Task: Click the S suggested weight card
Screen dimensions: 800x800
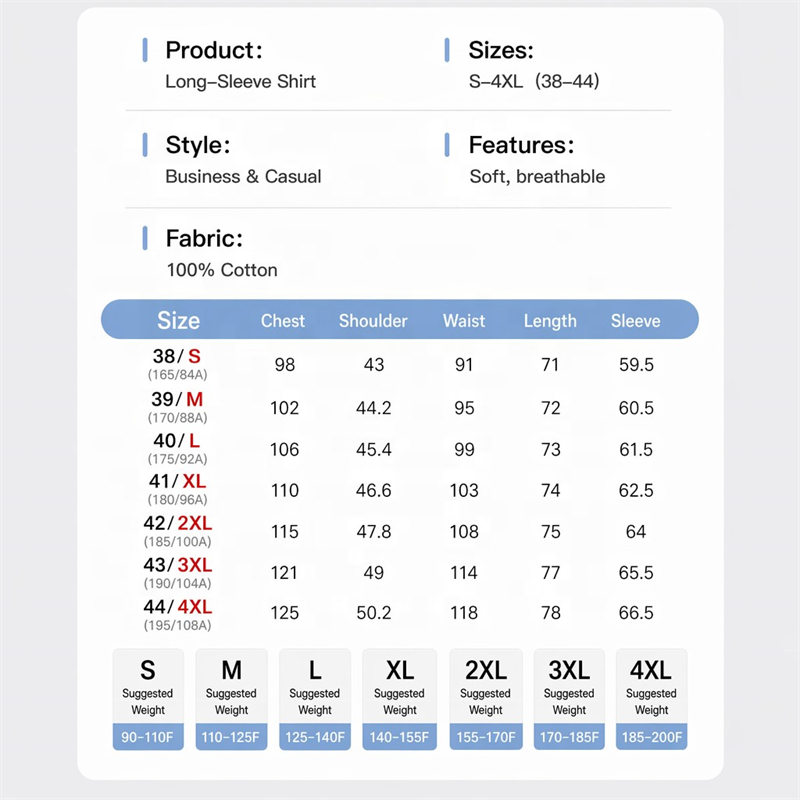Action: tap(148, 699)
